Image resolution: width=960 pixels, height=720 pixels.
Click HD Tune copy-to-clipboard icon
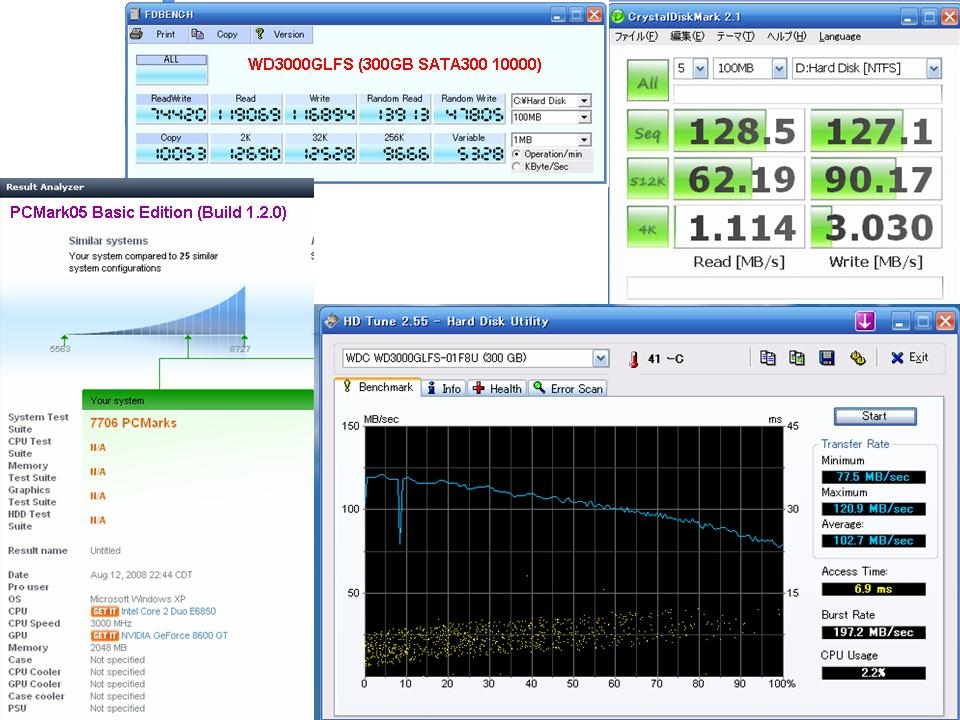(767, 358)
